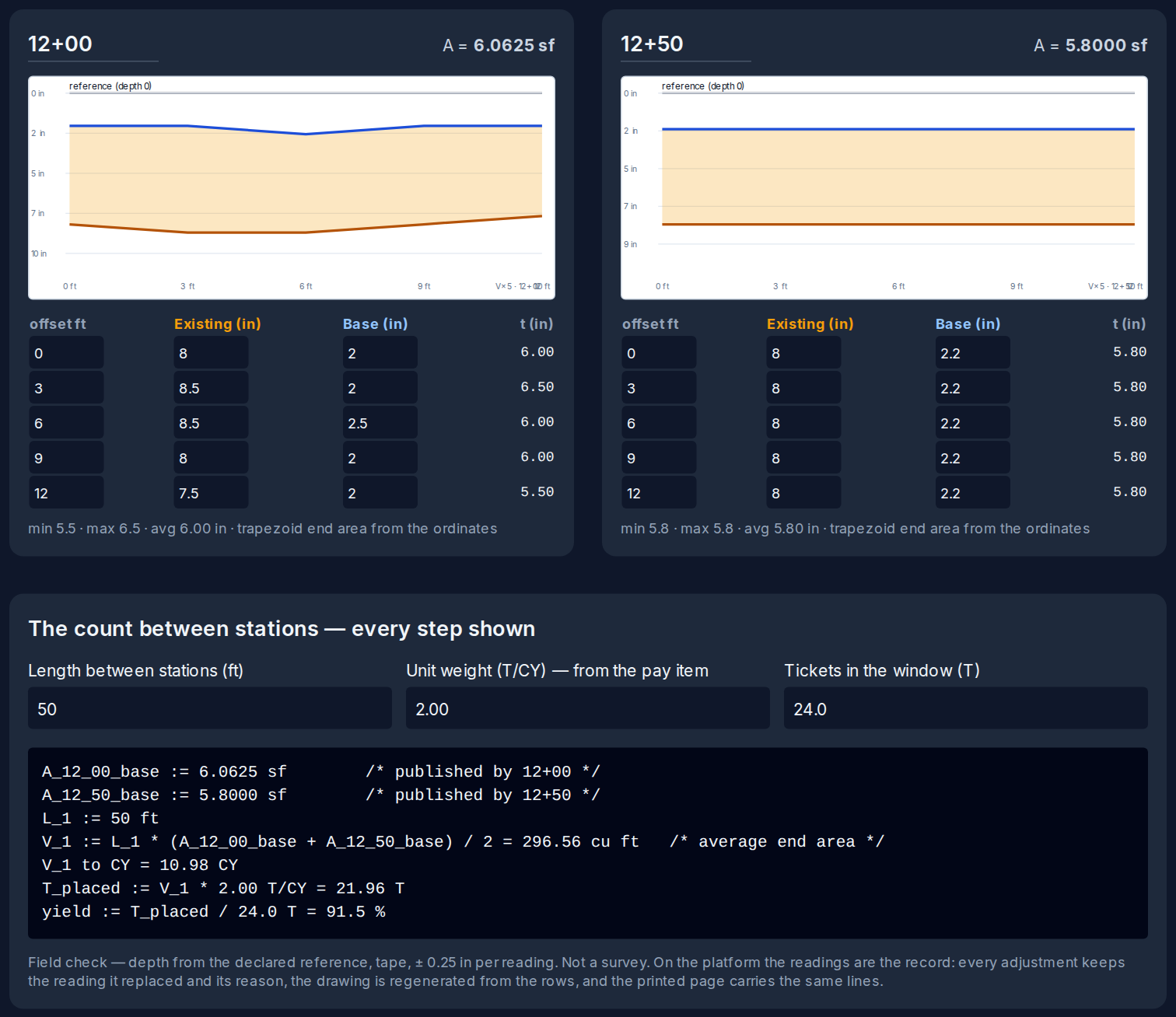1176x1017 pixels.
Task: Select 12+50 offset field with value 12
Action: [659, 492]
